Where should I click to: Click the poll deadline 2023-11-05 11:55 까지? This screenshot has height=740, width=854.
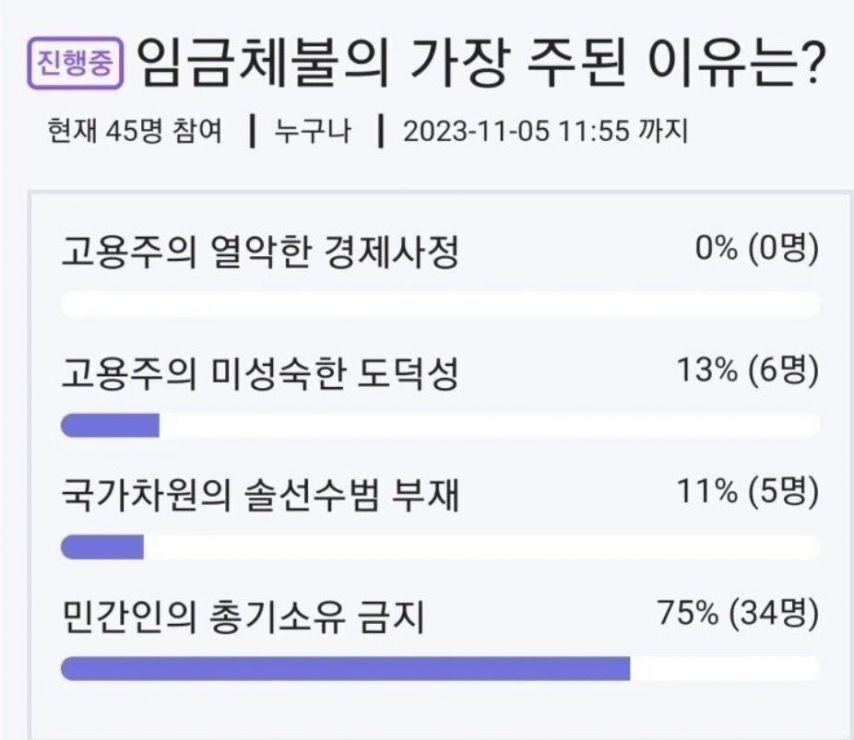(x=546, y=131)
